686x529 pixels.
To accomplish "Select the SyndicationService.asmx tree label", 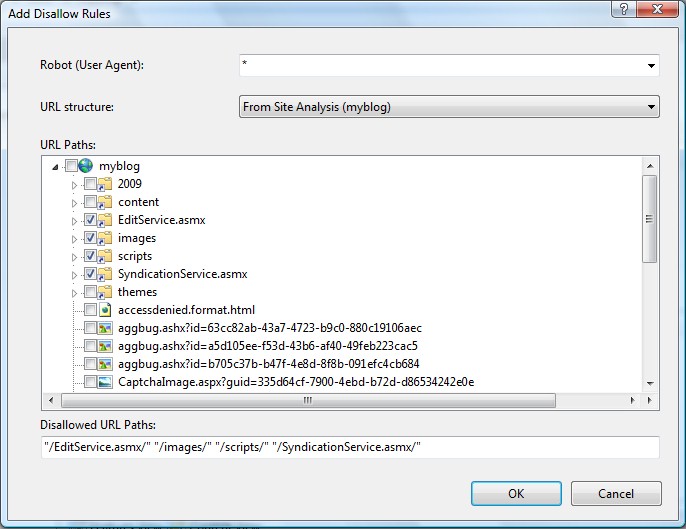I will [182, 274].
